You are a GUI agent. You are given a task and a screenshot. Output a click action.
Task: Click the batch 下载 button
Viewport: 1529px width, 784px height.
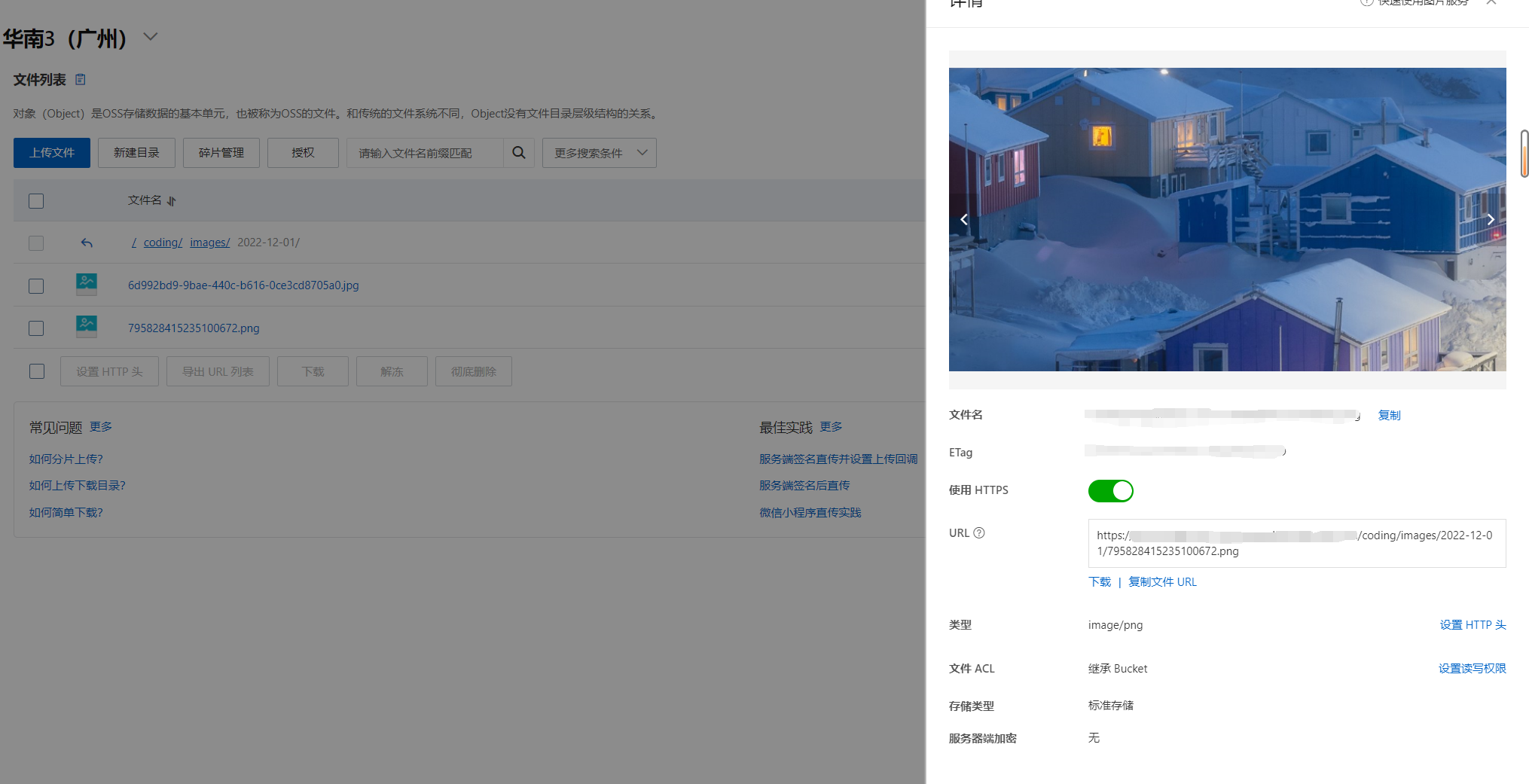pos(313,371)
